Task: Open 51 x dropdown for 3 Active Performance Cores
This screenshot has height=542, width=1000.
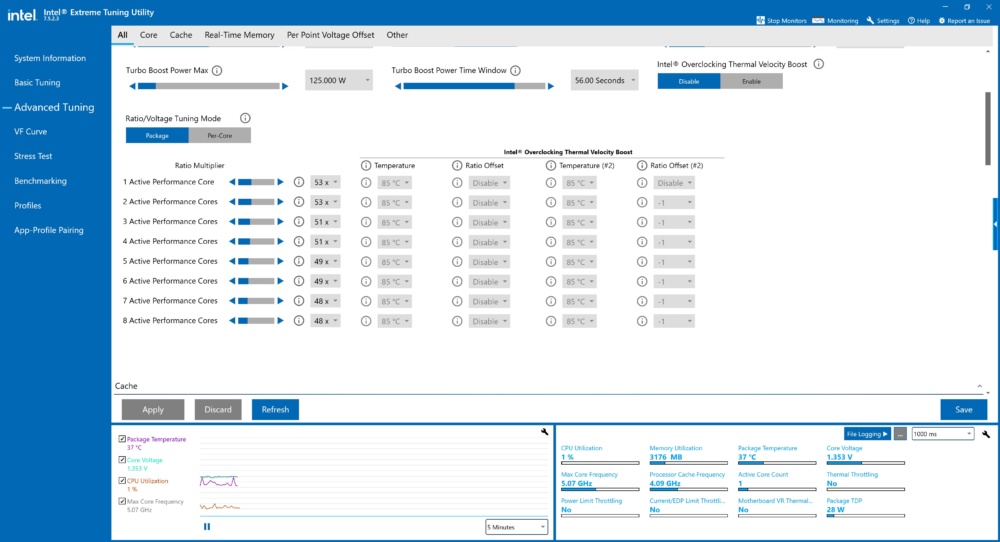Action: click(x=325, y=223)
